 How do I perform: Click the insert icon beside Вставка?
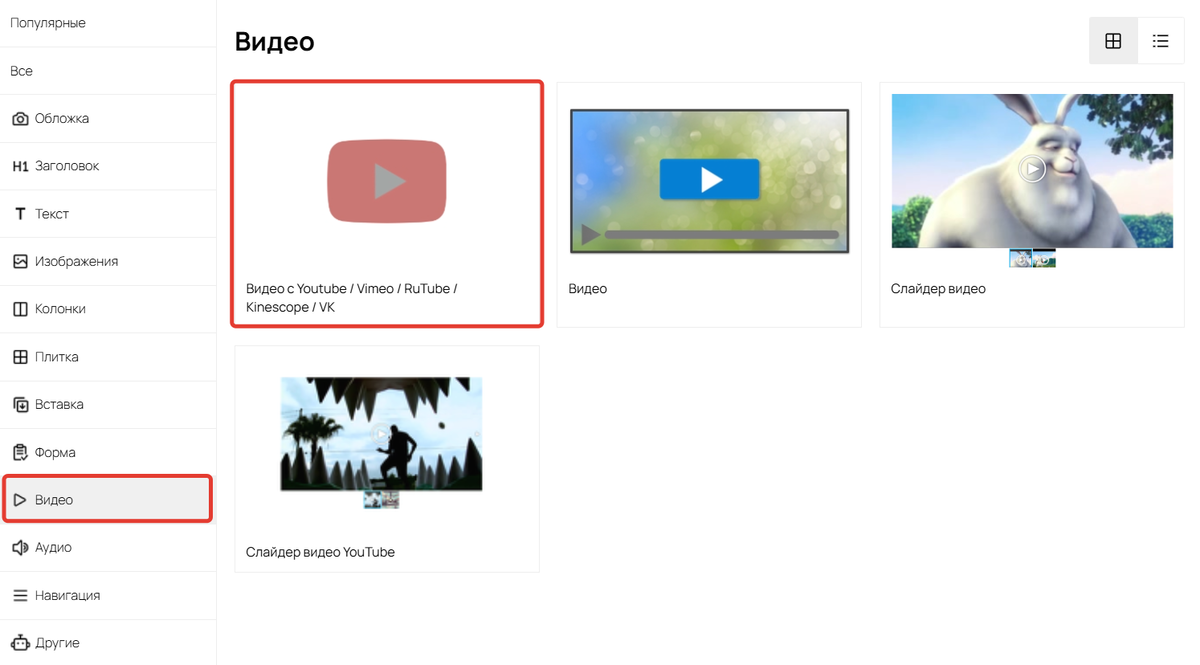[20, 404]
